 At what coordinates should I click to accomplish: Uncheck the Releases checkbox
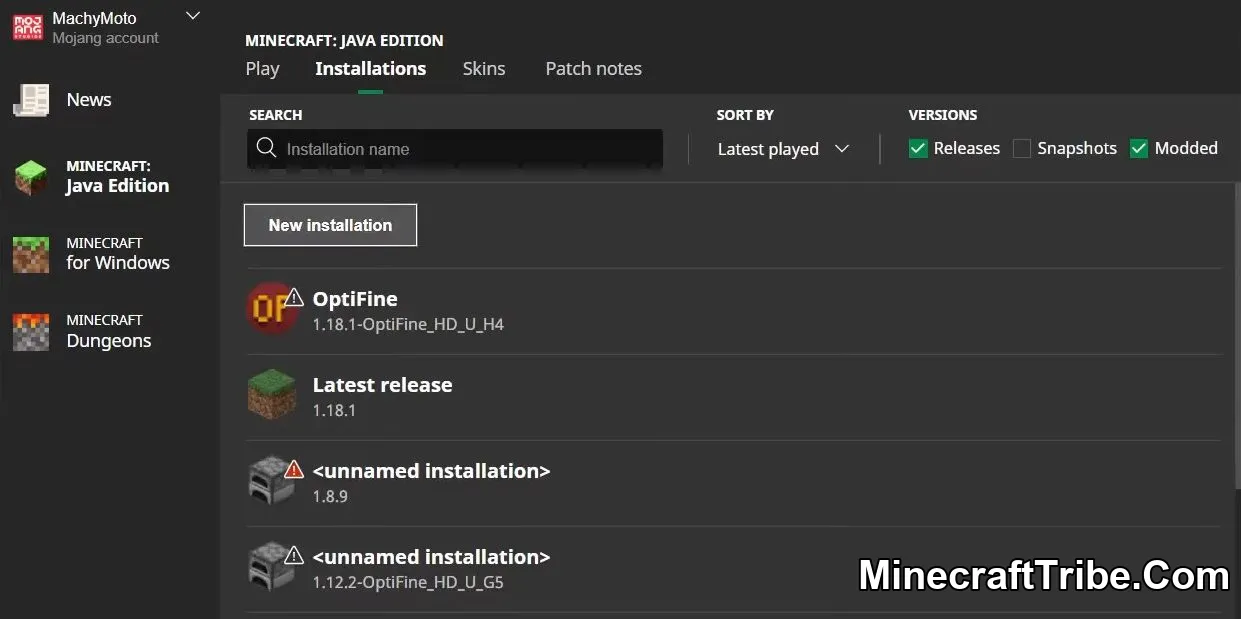click(x=918, y=148)
